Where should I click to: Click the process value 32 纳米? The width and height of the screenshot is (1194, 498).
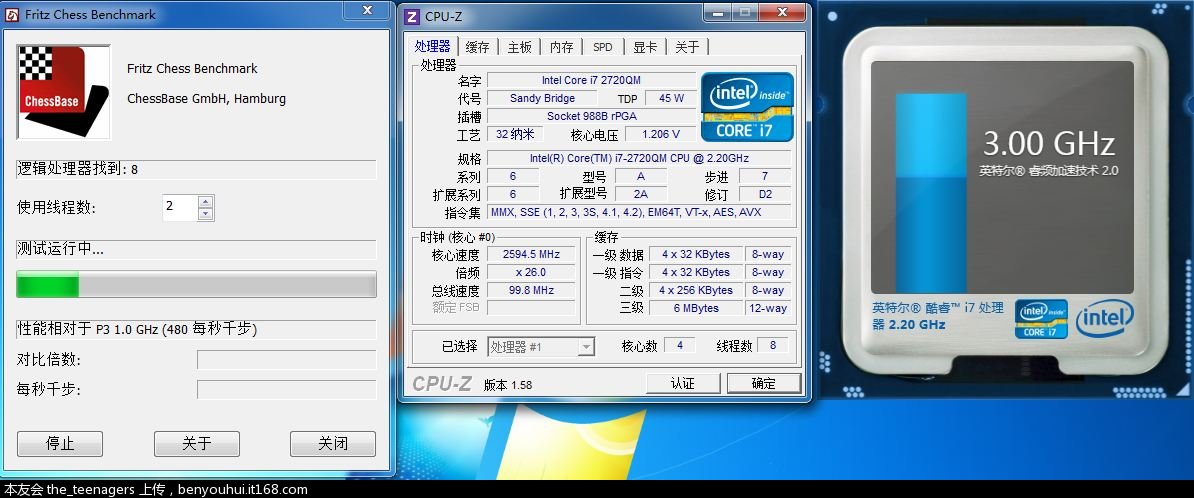click(x=515, y=134)
